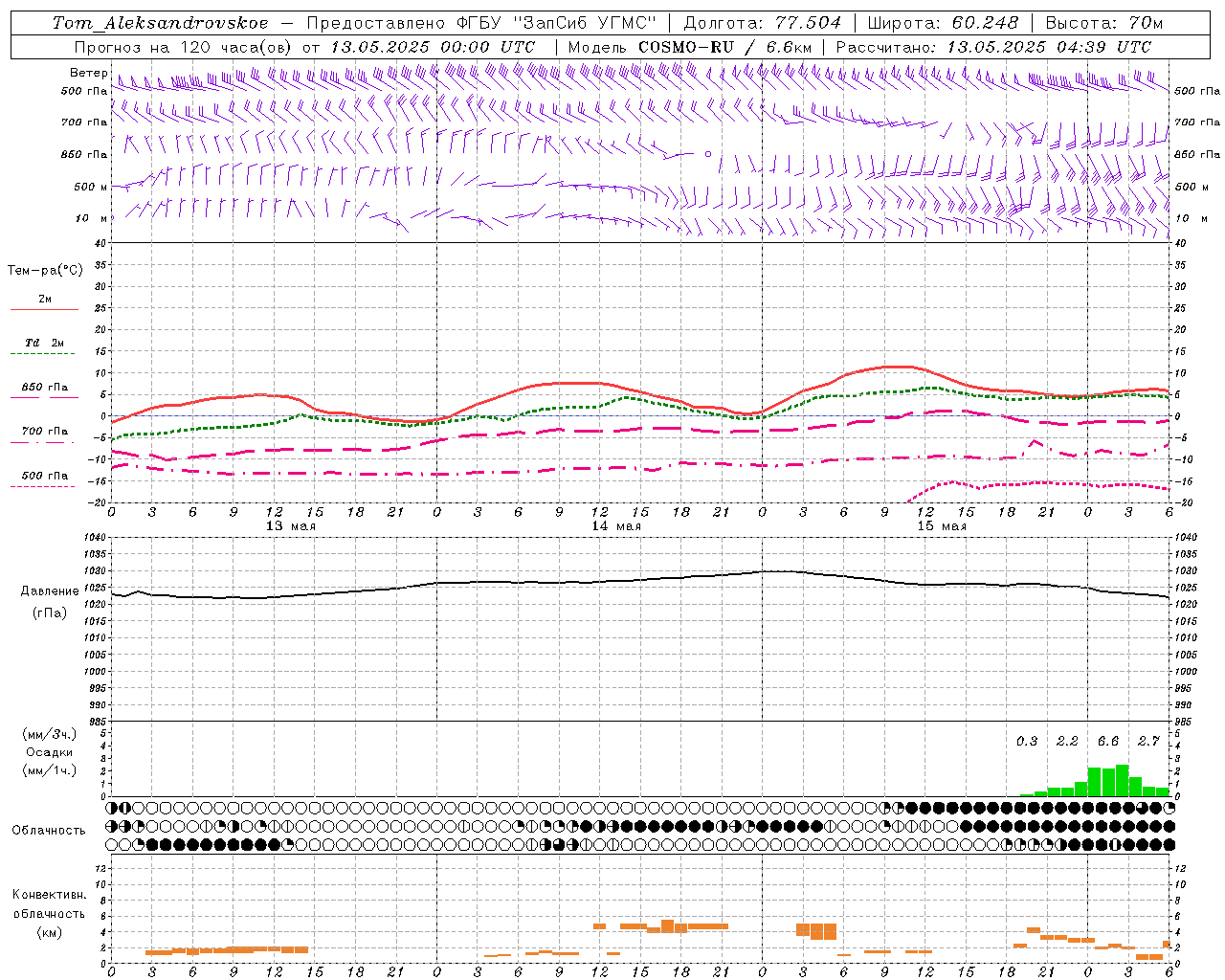Click the "2.7" precipitation total

point(1148,741)
